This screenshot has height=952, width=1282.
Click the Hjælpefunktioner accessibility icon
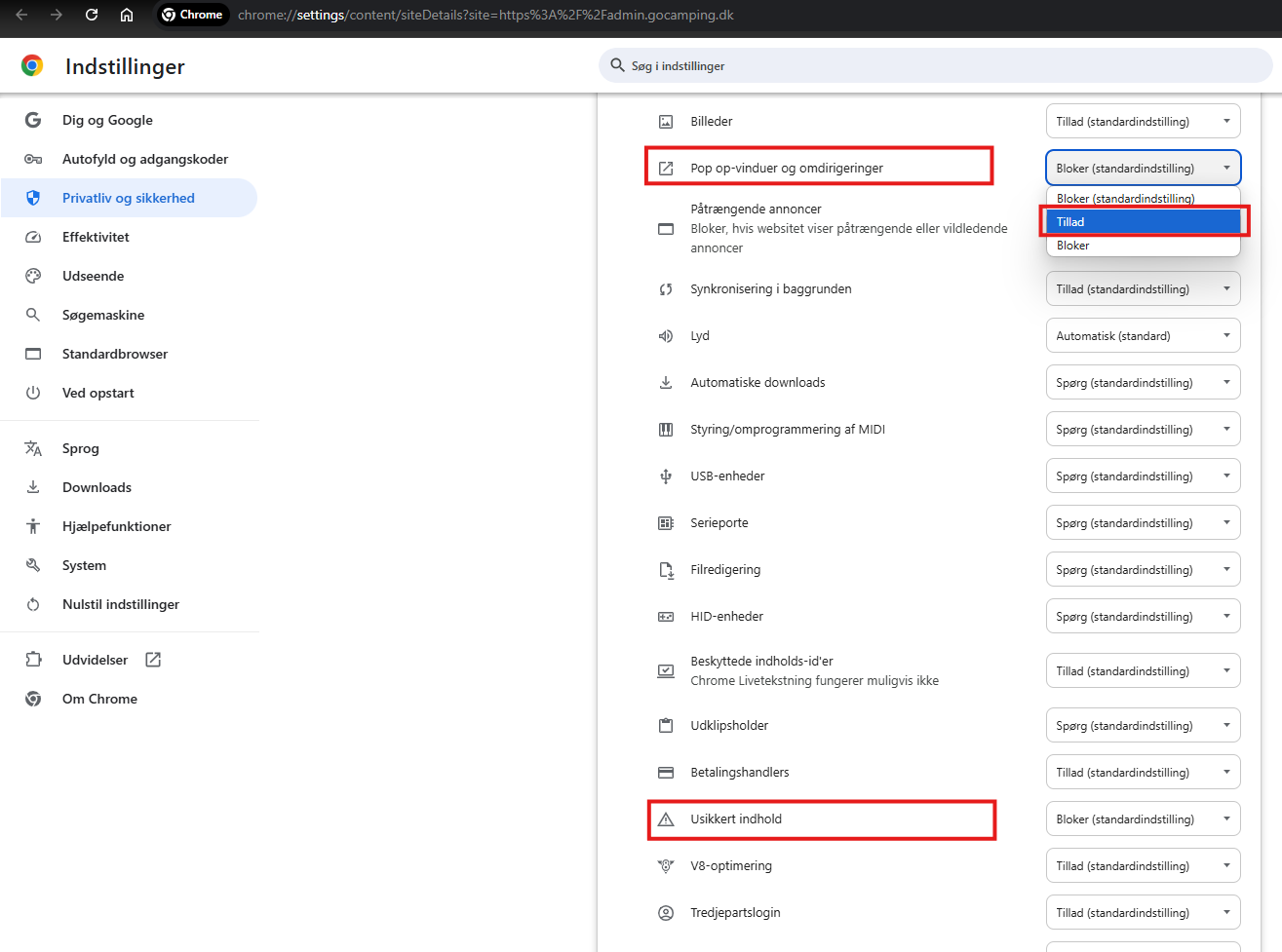pyautogui.click(x=33, y=526)
